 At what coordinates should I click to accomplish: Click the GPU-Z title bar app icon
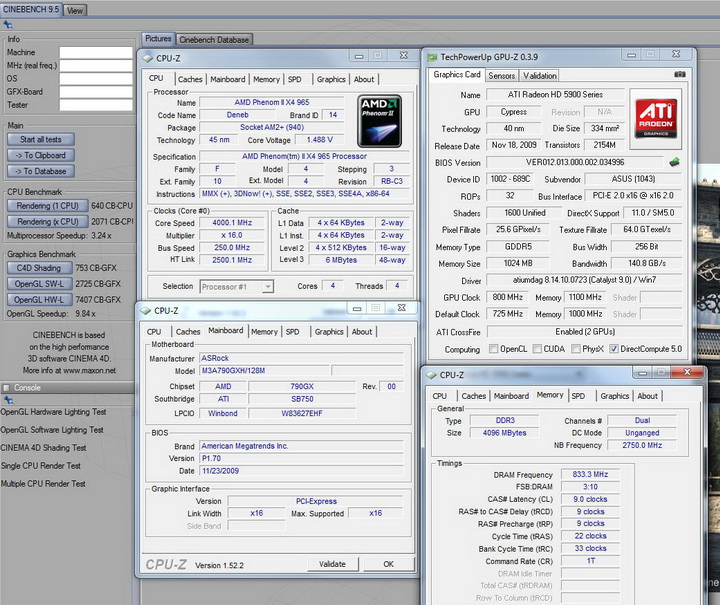[430, 58]
